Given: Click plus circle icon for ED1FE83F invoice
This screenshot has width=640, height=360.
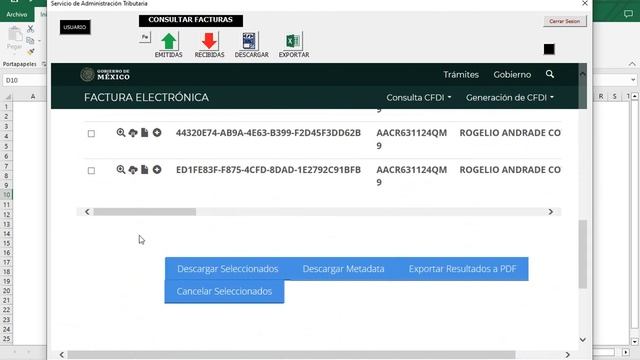Looking at the screenshot, I should pos(157,169).
